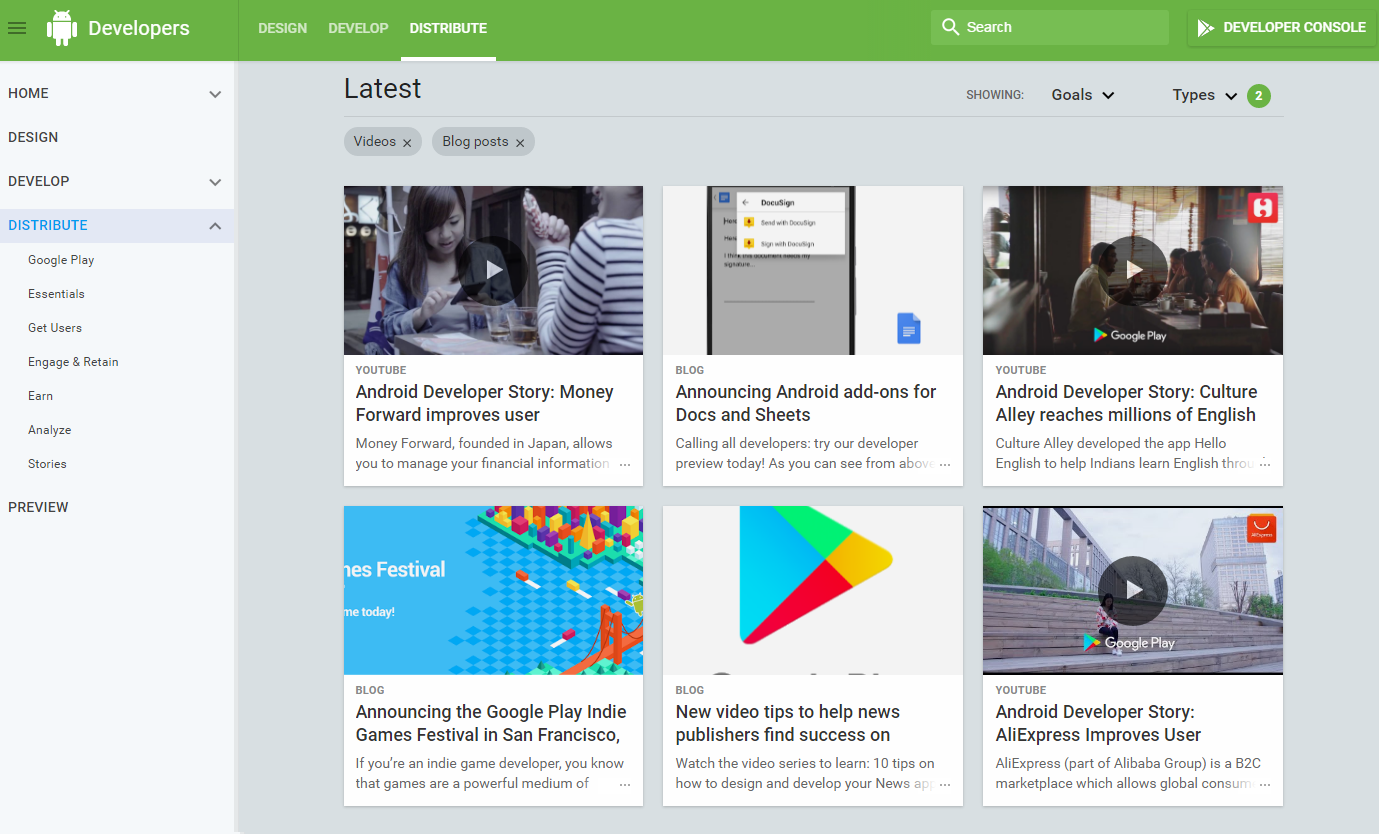Click the green filter count badge beside Types

[x=1259, y=95]
